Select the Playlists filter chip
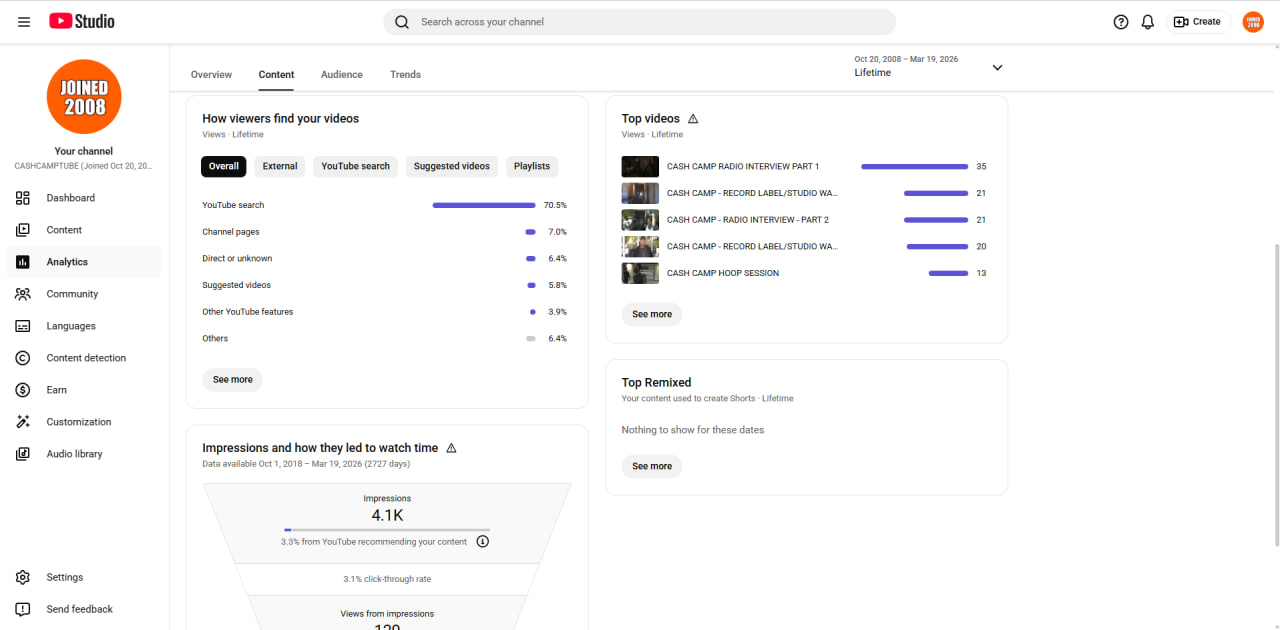The width and height of the screenshot is (1280, 630). click(x=532, y=166)
